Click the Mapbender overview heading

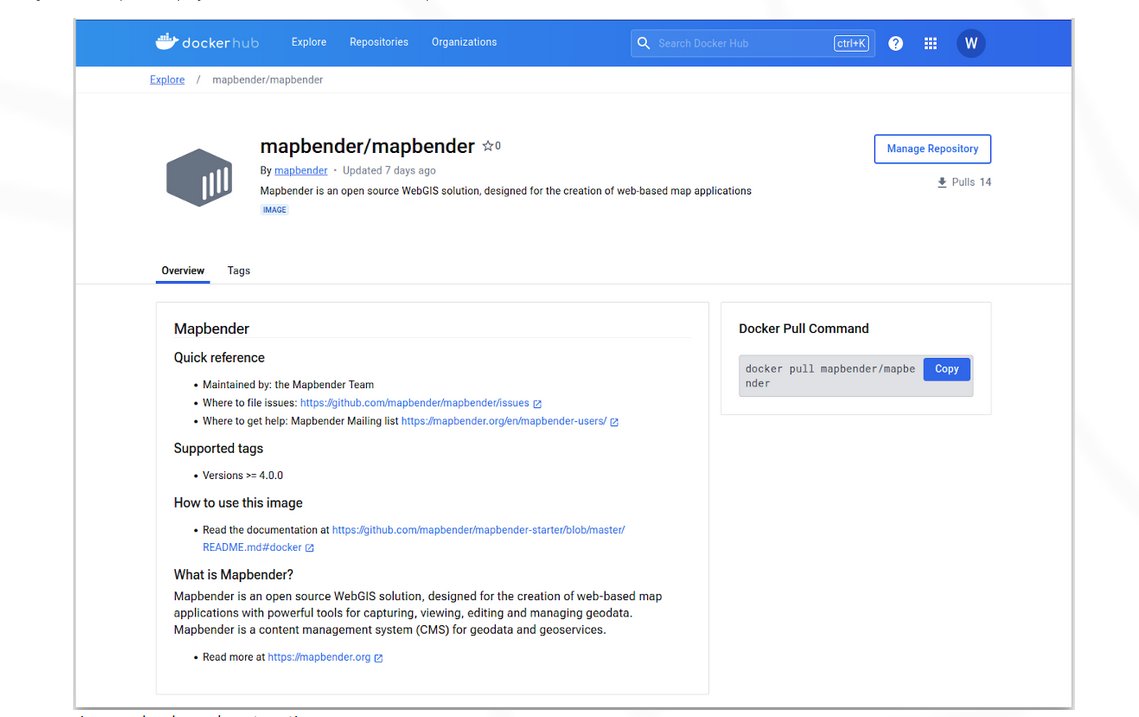(211, 329)
